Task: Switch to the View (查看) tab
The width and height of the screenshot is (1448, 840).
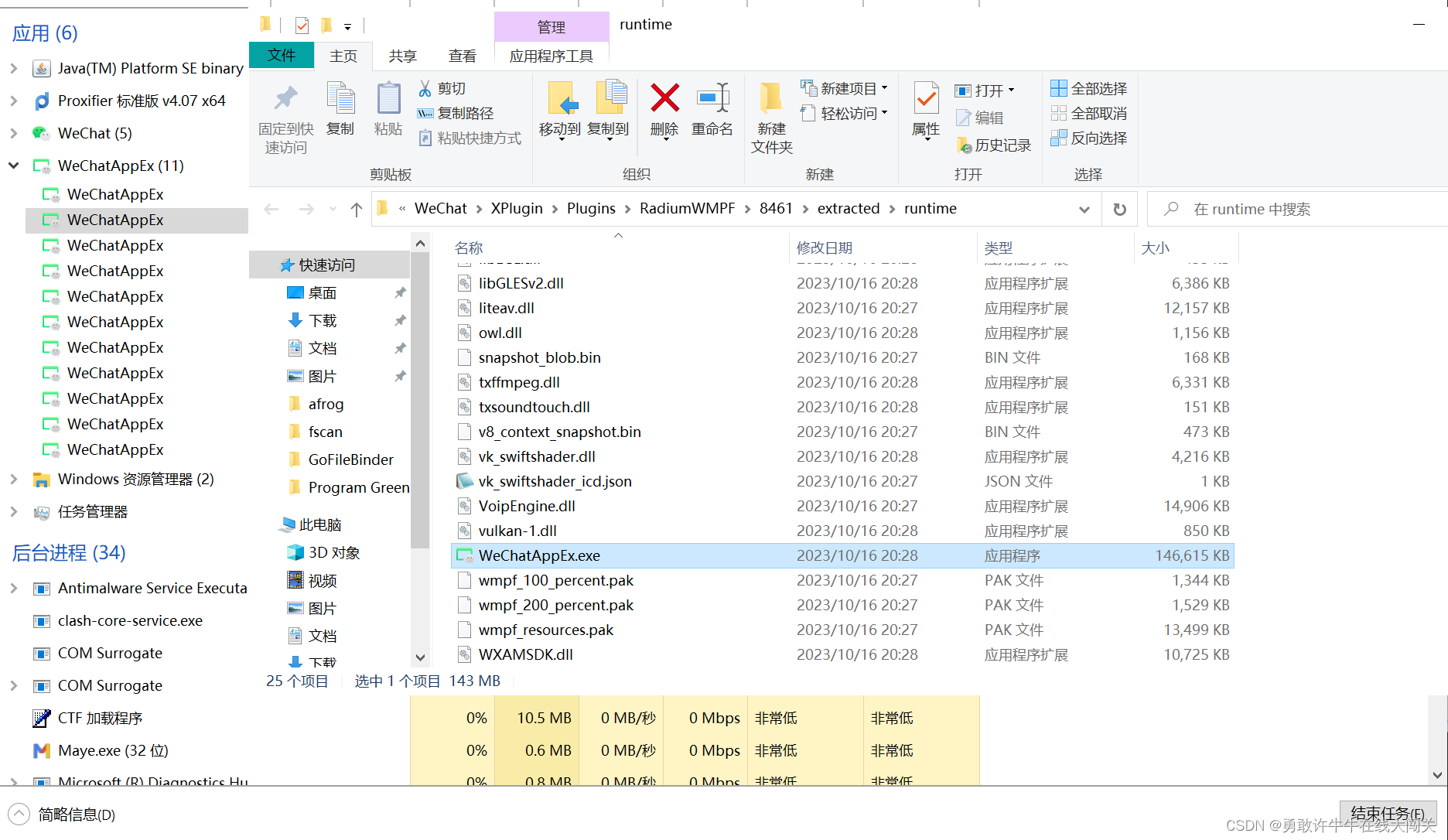Action: (x=463, y=56)
